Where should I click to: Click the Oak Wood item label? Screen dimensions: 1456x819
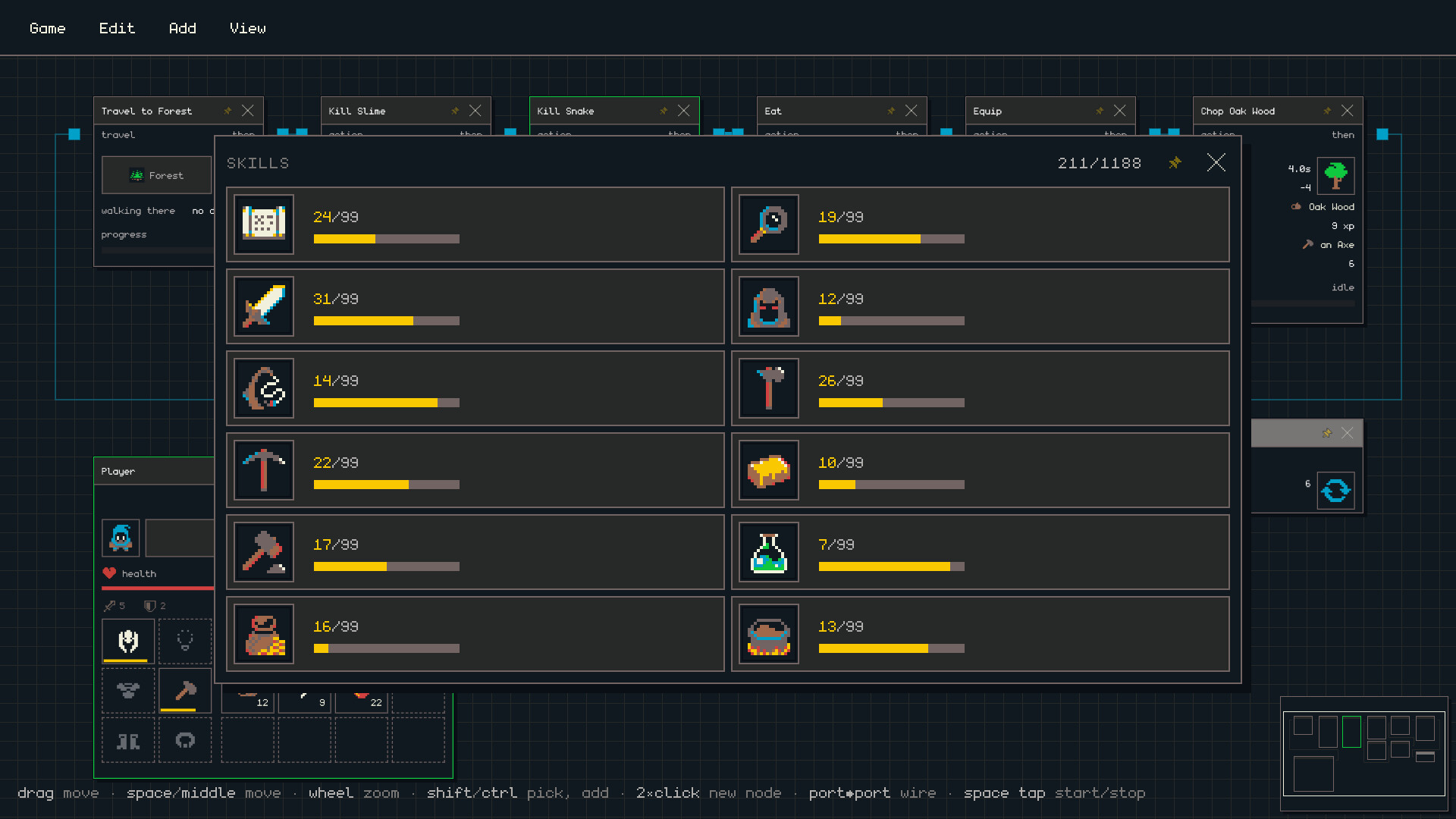(x=1331, y=206)
